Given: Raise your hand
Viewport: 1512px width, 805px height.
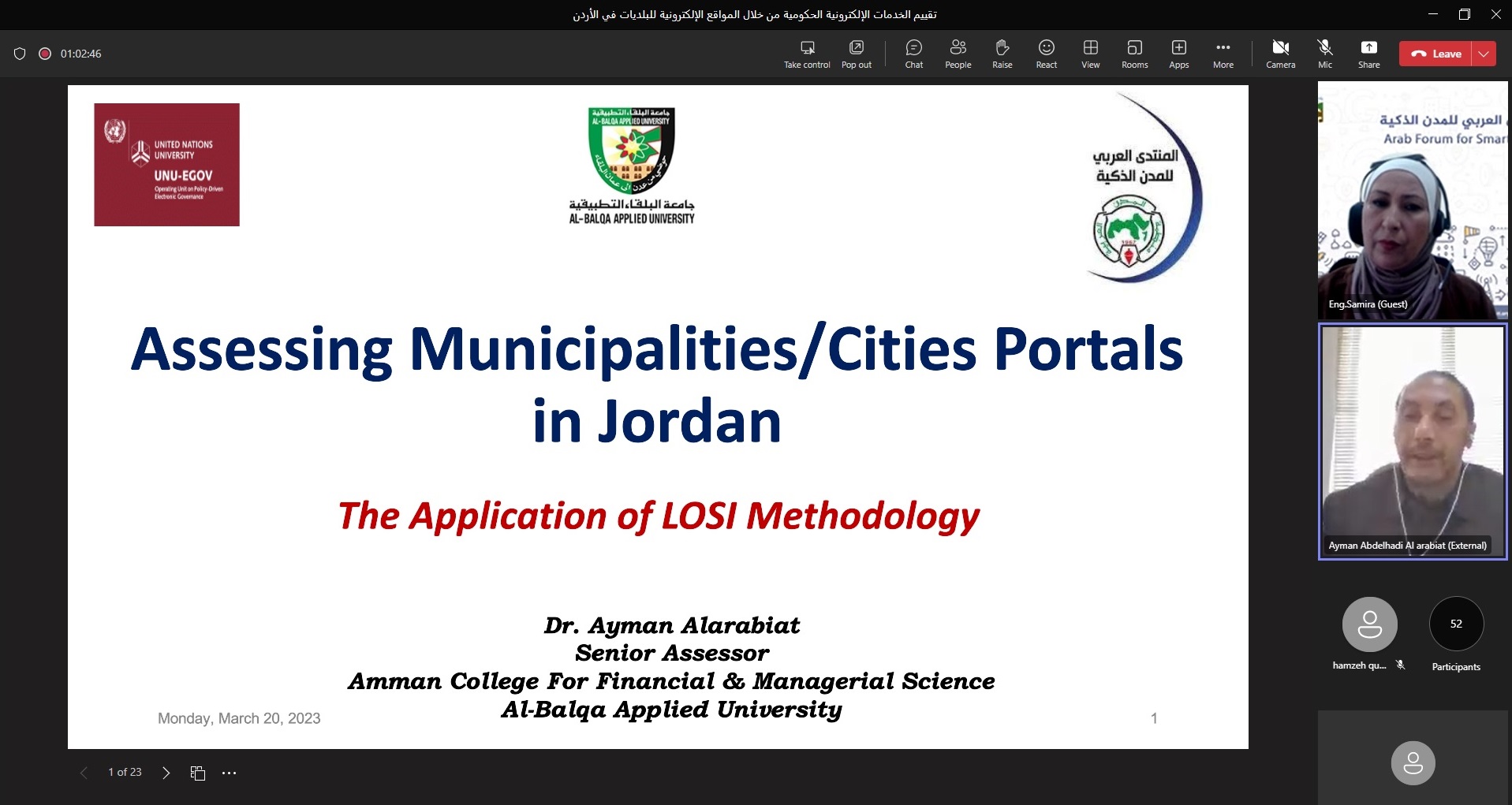Looking at the screenshot, I should coord(1002,54).
